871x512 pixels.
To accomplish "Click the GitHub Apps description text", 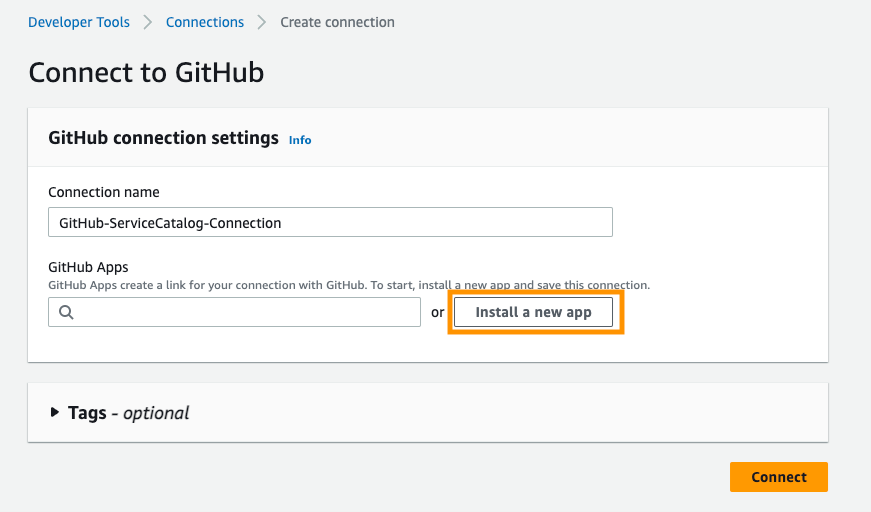I will pyautogui.click(x=349, y=285).
